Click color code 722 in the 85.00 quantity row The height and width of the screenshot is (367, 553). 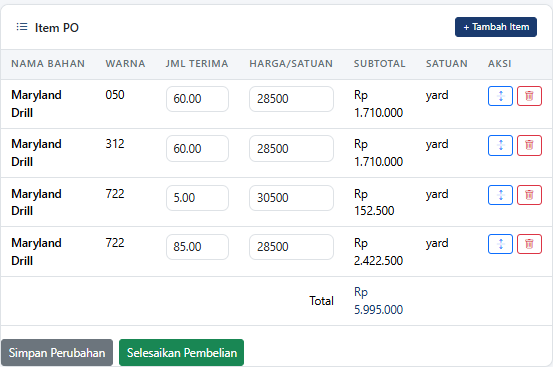tap(115, 243)
